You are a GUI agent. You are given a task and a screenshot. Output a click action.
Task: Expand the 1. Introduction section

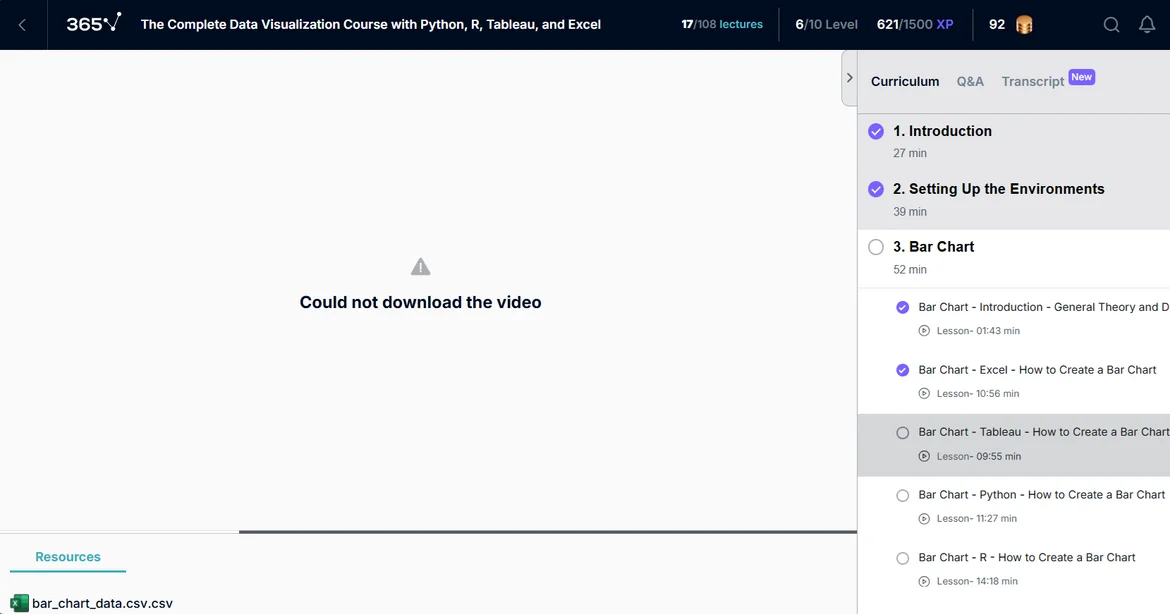942,131
